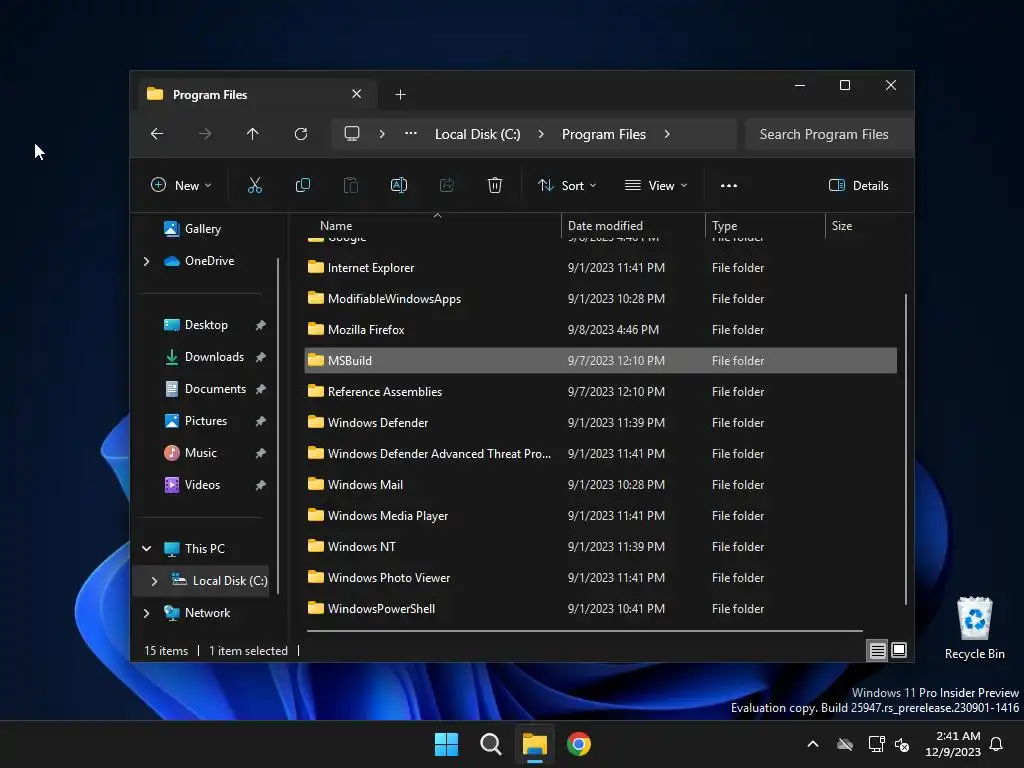
Task: Click File Explorer taskbar icon
Action: [x=534, y=744]
